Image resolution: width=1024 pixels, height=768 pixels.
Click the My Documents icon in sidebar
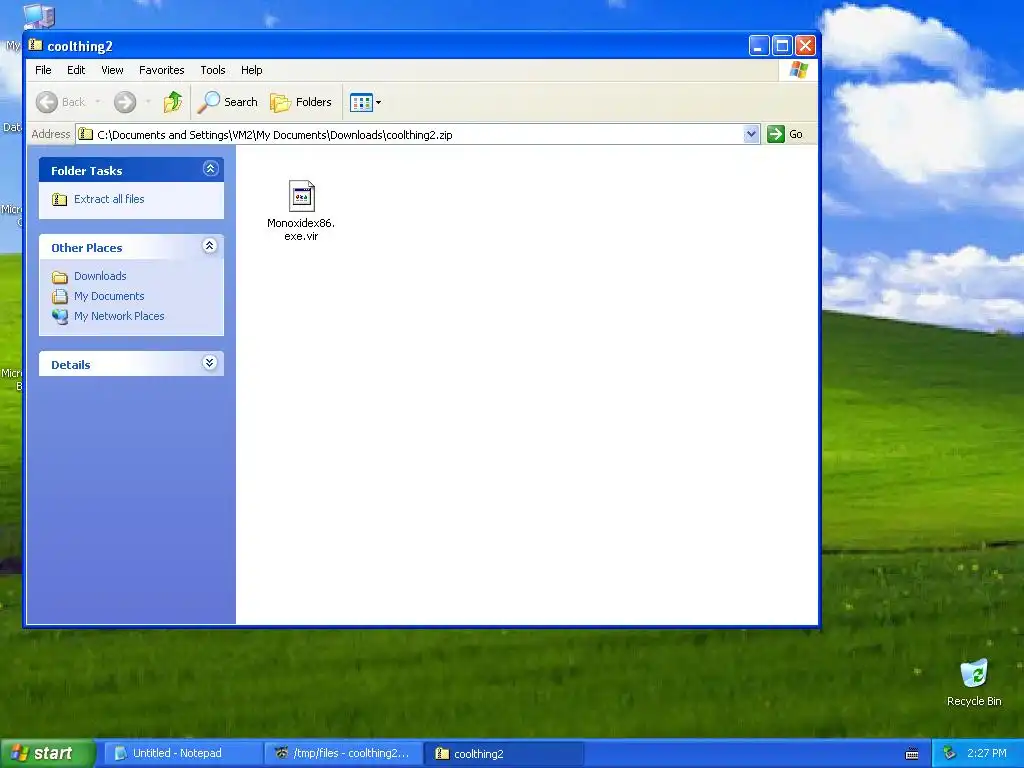coord(59,296)
